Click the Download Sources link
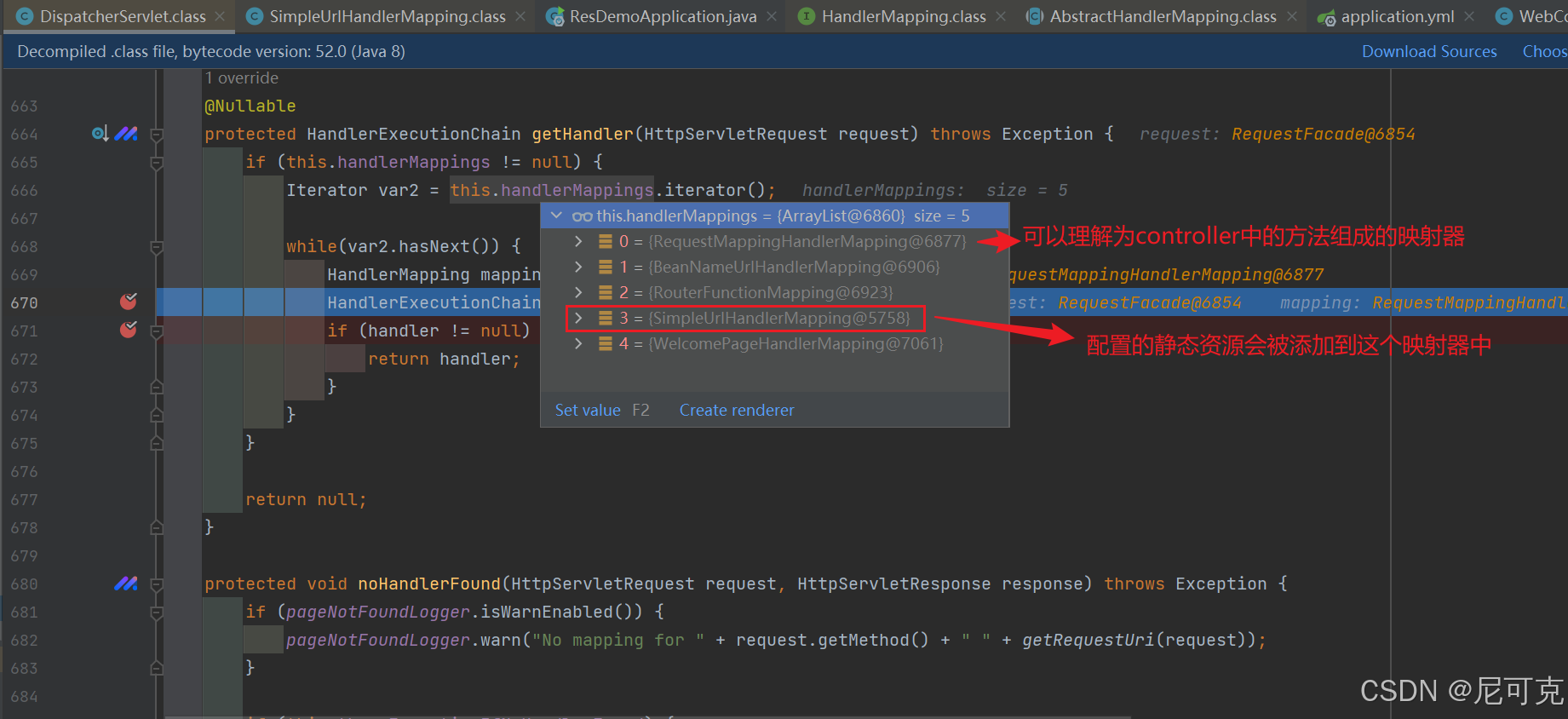Screen dimensions: 1568x719 (1429, 51)
